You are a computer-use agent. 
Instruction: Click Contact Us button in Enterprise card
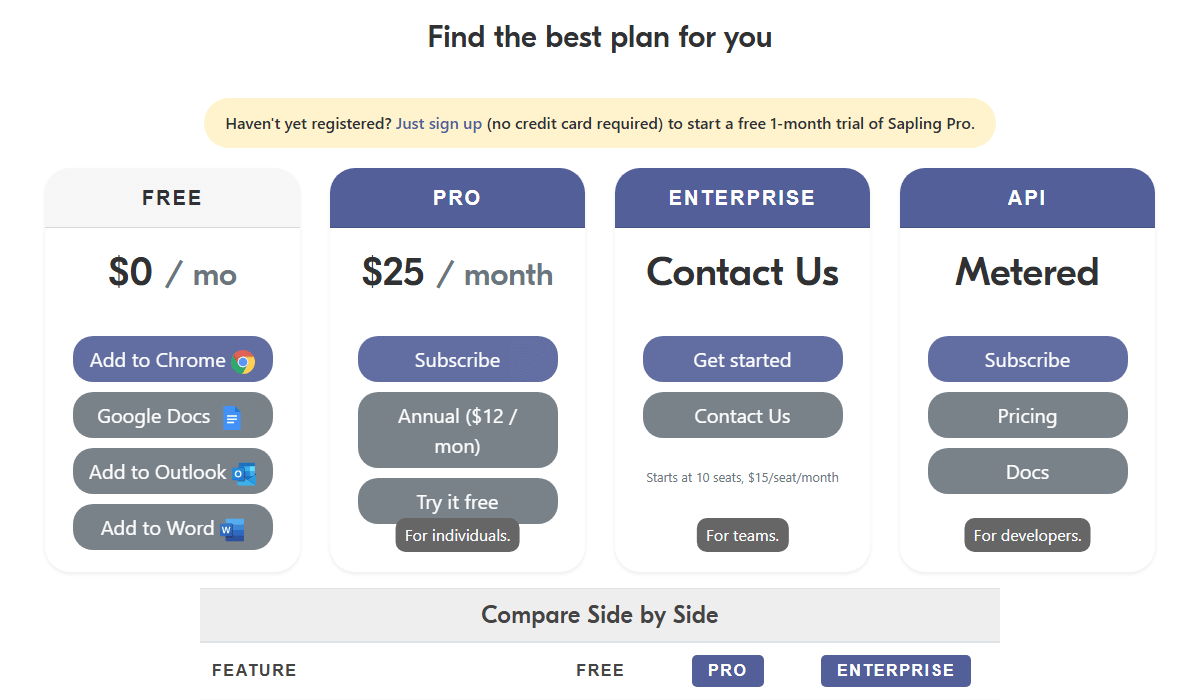(x=742, y=416)
